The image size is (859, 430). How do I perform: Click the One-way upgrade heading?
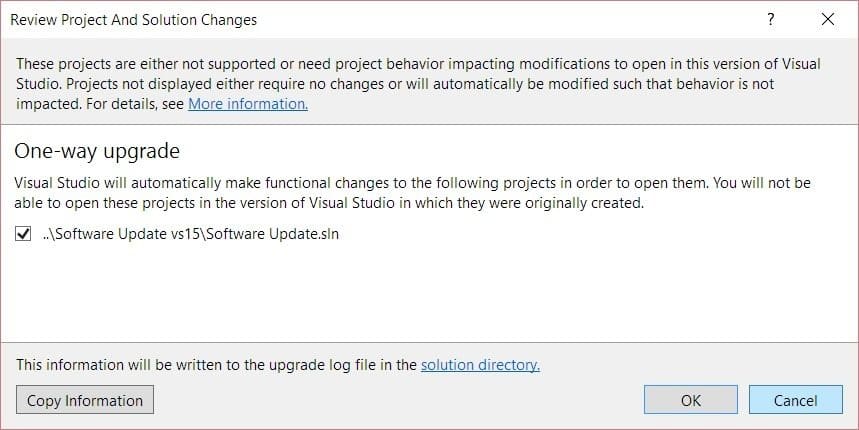[x=97, y=151]
